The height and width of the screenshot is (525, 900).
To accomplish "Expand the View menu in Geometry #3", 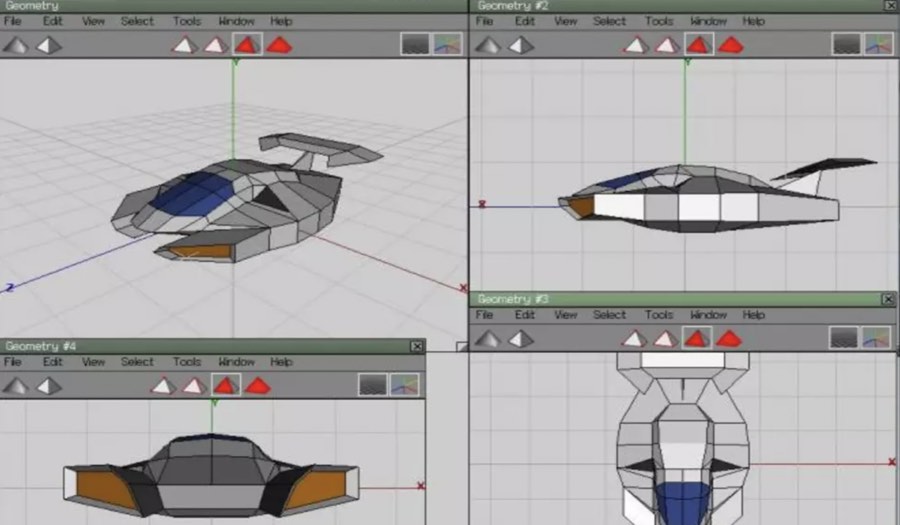I will (566, 315).
